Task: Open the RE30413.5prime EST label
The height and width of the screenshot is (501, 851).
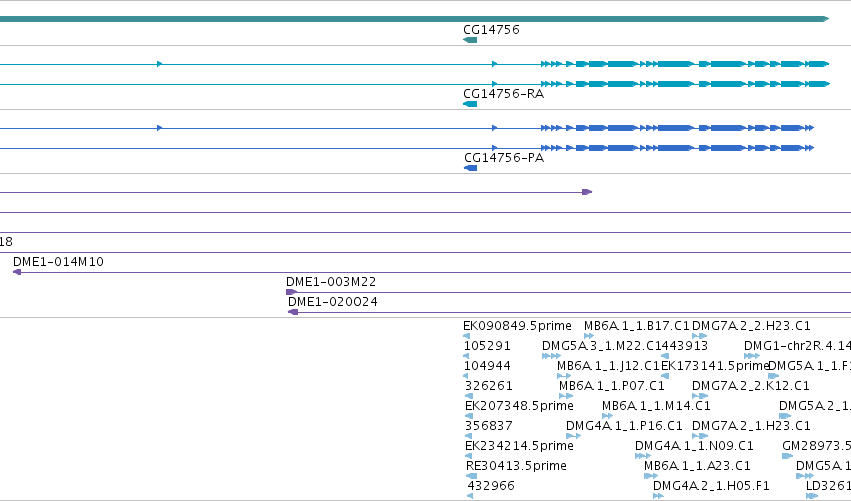Action: coord(516,466)
